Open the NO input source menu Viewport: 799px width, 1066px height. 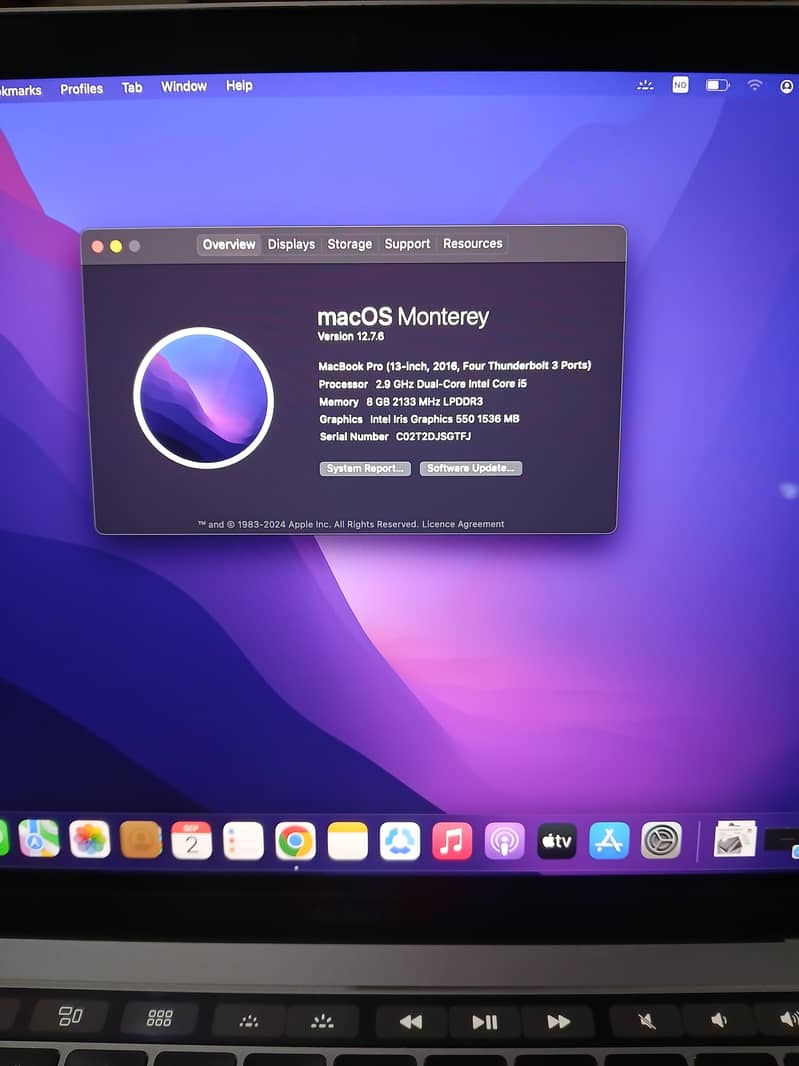(680, 85)
